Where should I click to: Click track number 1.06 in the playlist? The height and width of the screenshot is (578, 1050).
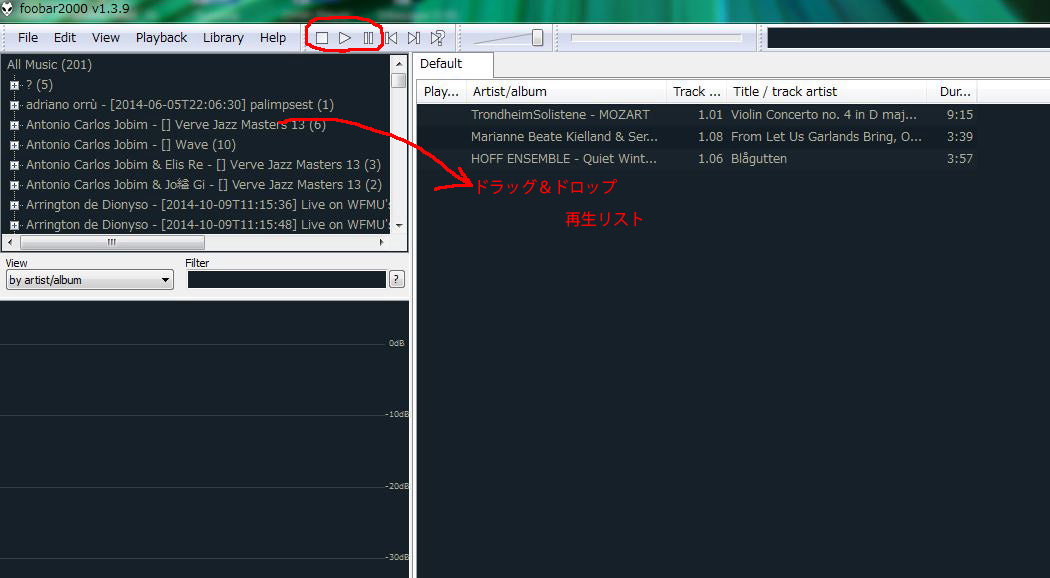(x=710, y=159)
